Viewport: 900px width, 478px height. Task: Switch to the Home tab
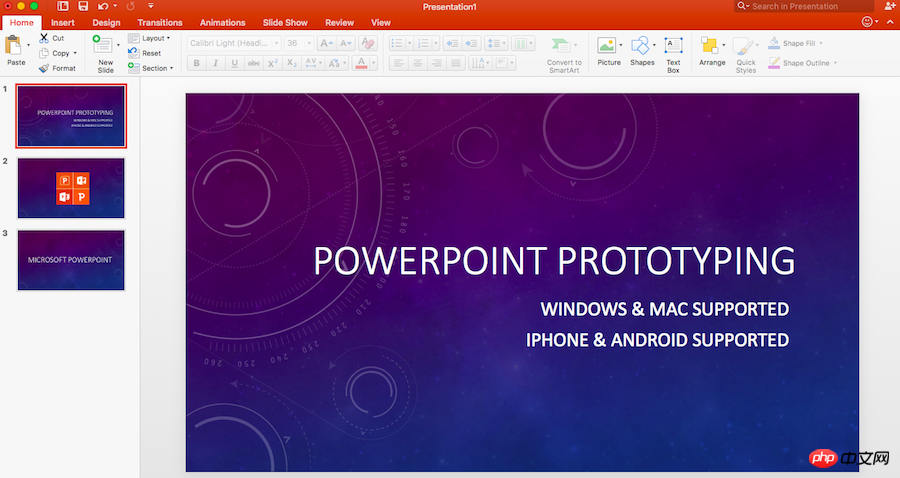pyautogui.click(x=22, y=22)
